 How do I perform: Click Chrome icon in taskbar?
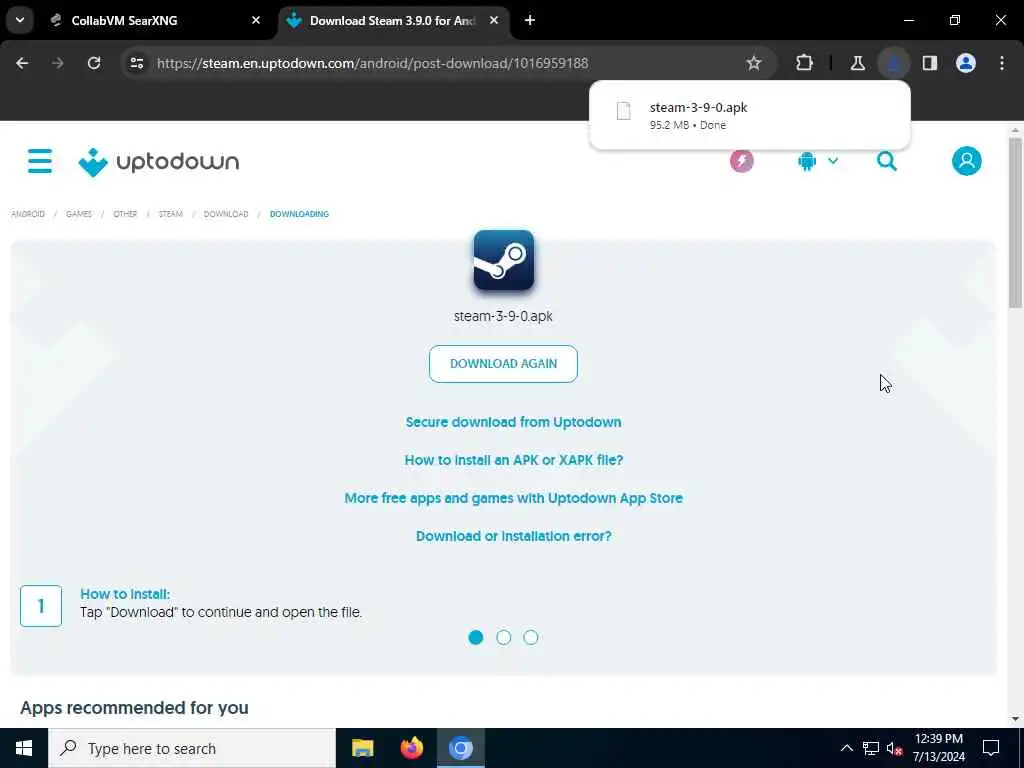pos(460,748)
